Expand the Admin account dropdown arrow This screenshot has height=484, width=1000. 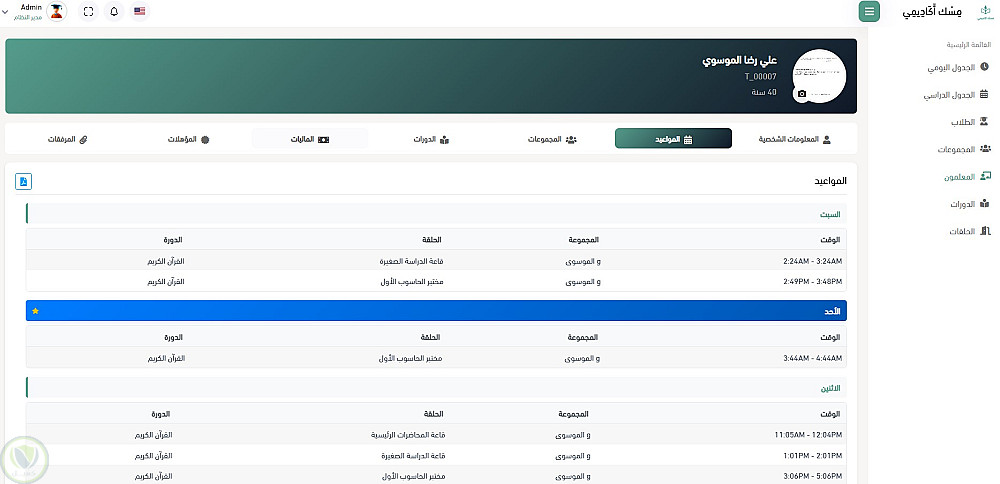point(6,11)
